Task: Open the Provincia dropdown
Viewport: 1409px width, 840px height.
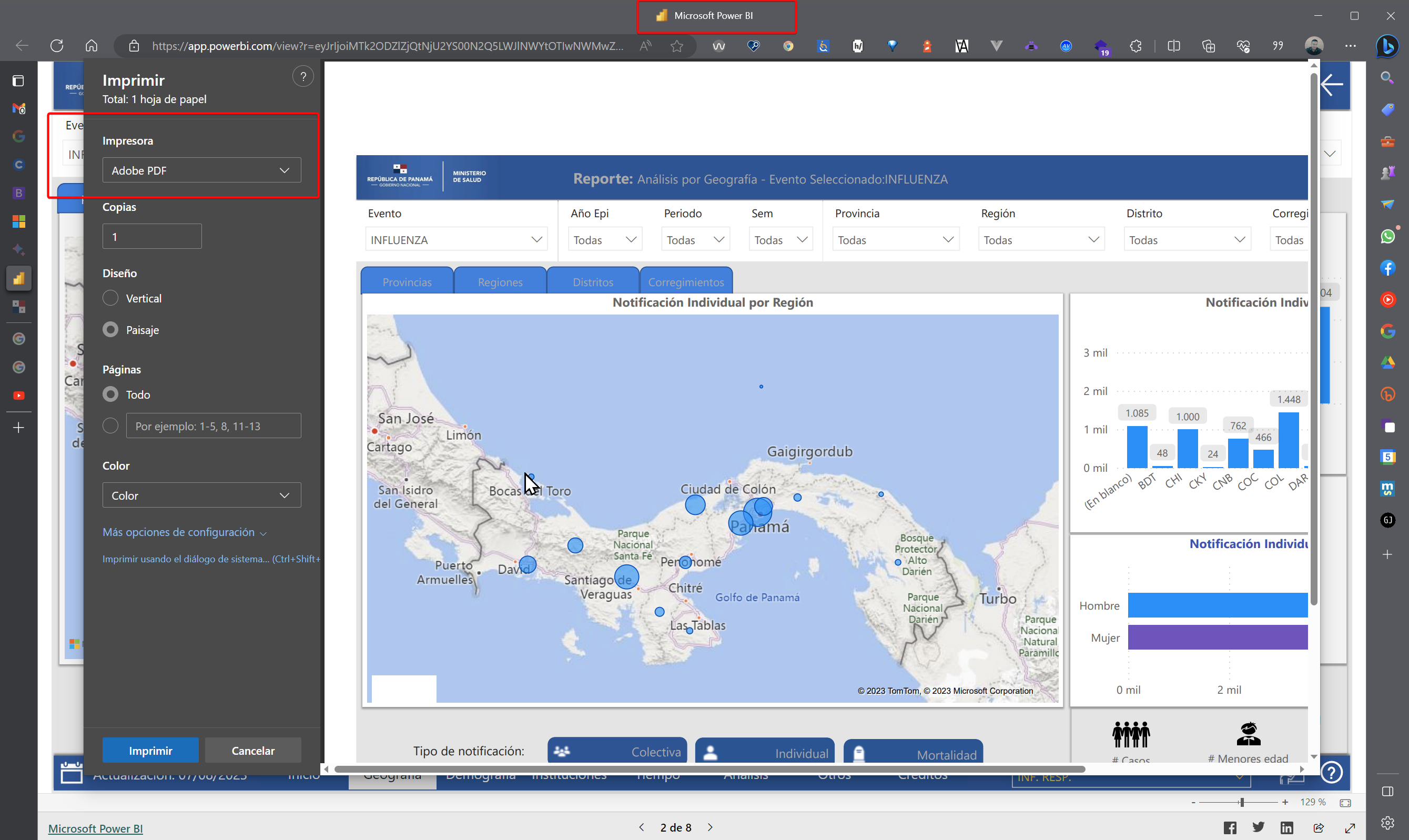Action: 896,240
